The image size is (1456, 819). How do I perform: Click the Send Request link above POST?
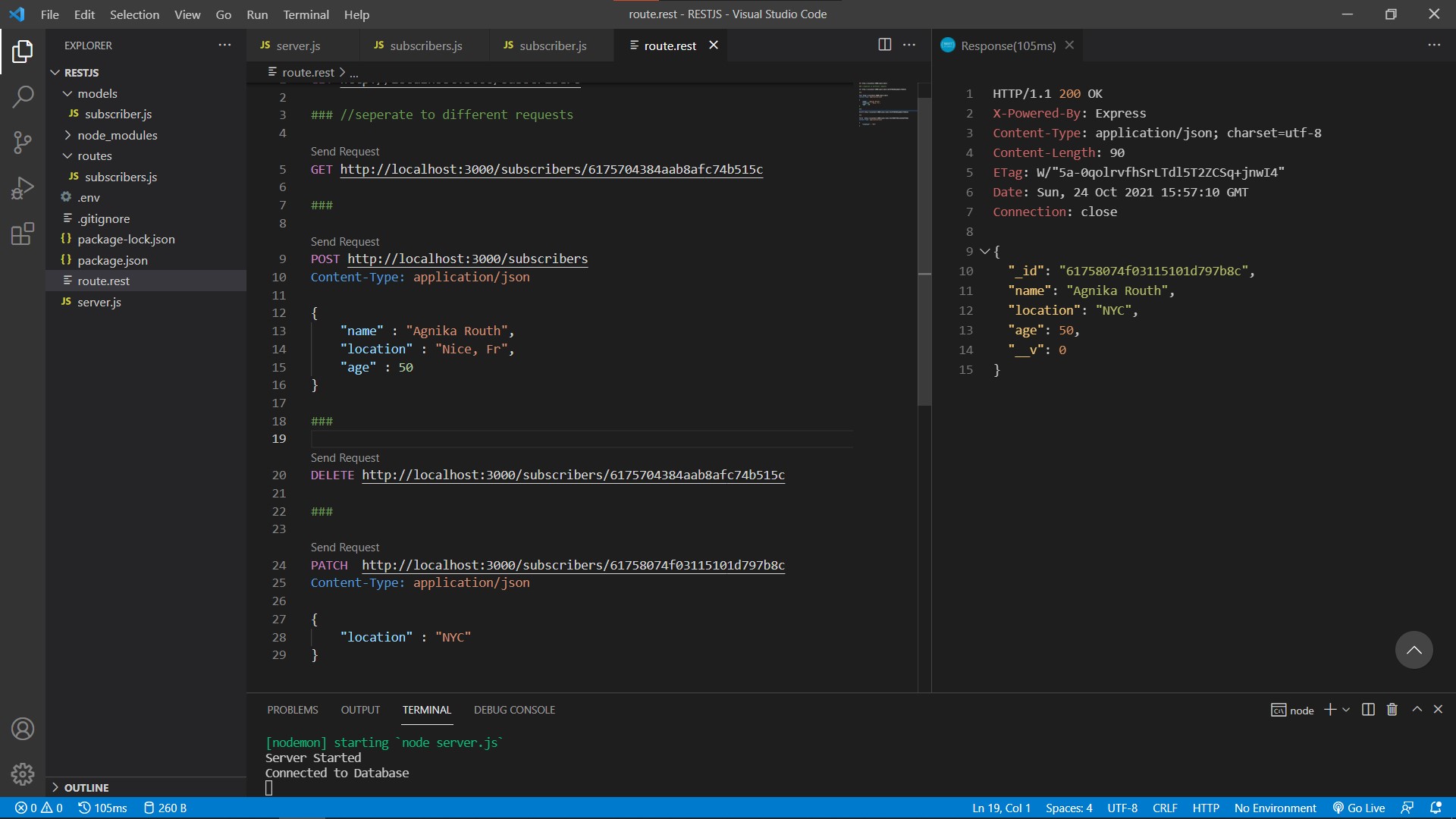pos(345,241)
